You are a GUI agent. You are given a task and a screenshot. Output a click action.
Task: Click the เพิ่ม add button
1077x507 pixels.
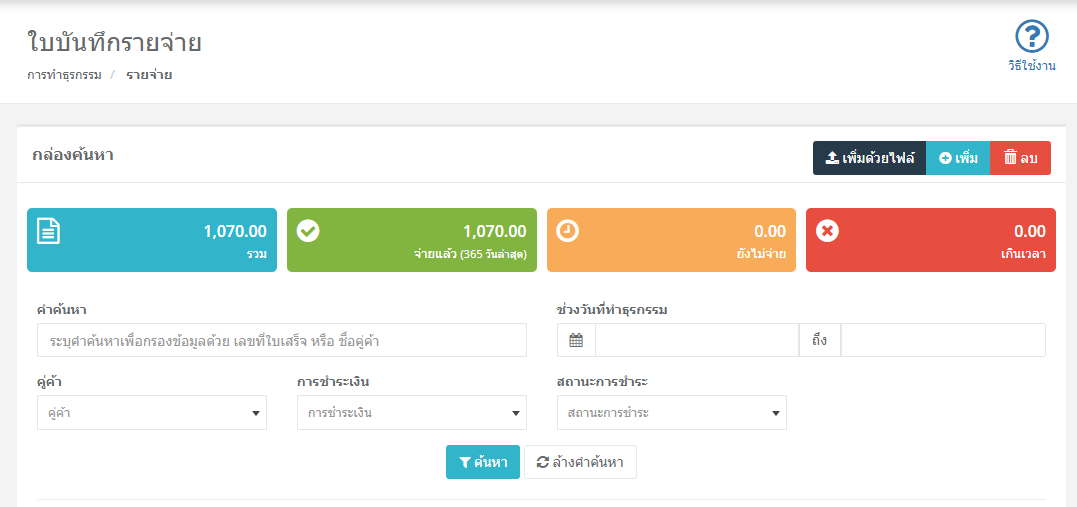[958, 158]
